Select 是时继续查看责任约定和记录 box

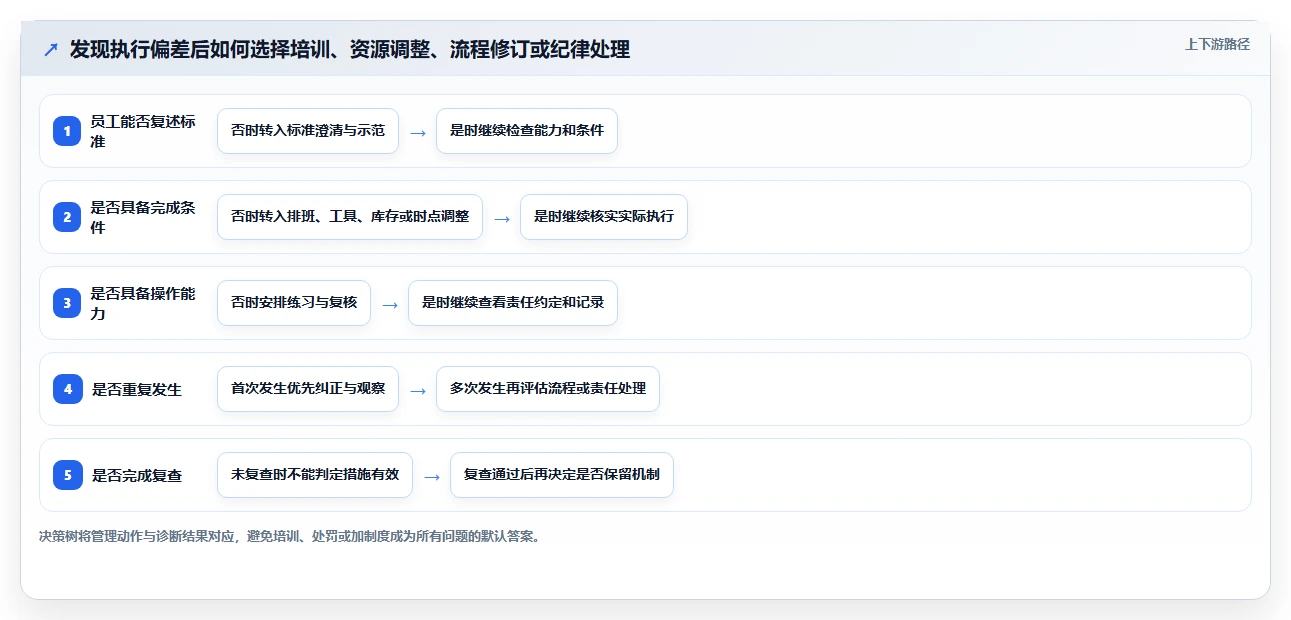point(513,303)
